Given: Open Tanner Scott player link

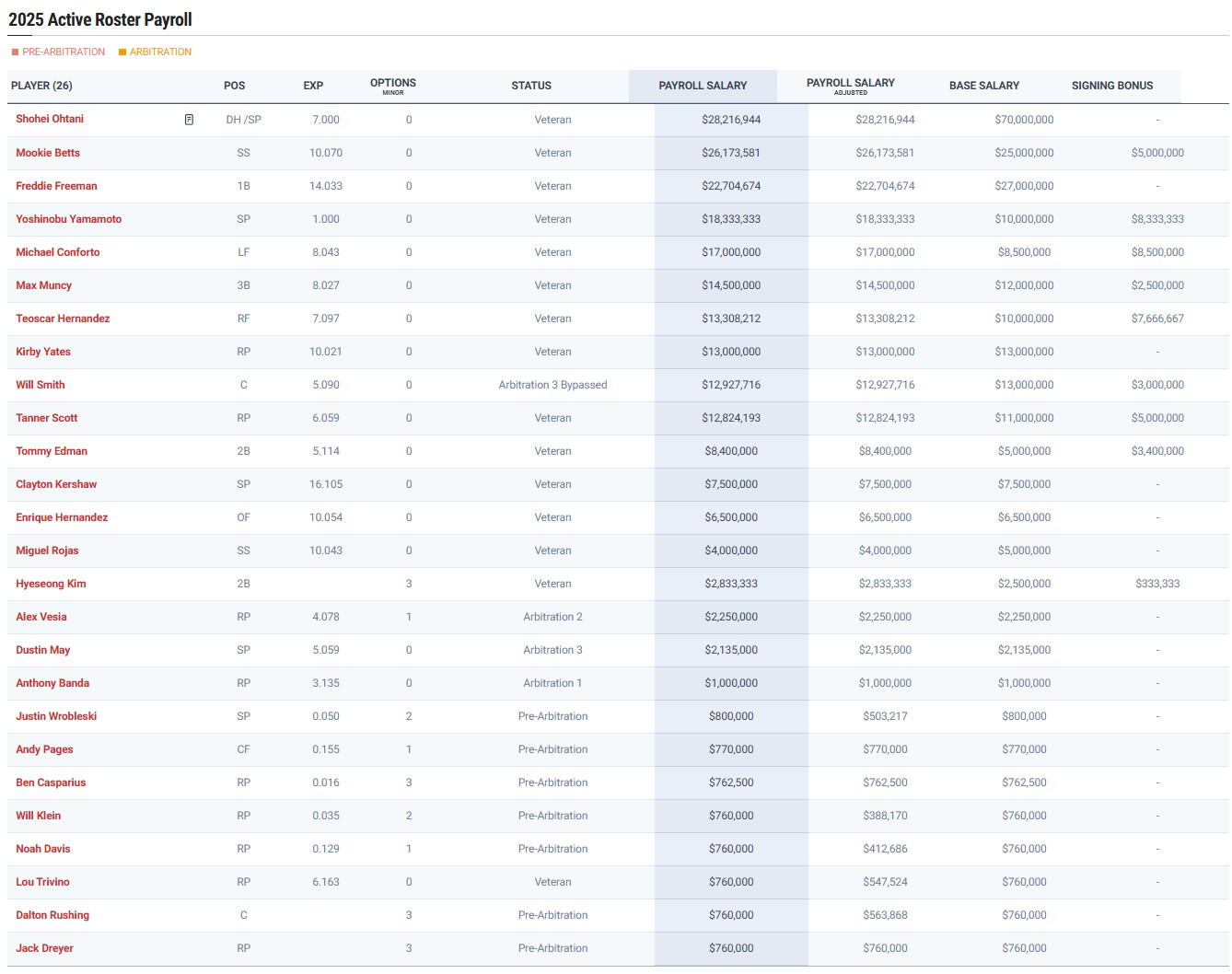Looking at the screenshot, I should [x=47, y=418].
